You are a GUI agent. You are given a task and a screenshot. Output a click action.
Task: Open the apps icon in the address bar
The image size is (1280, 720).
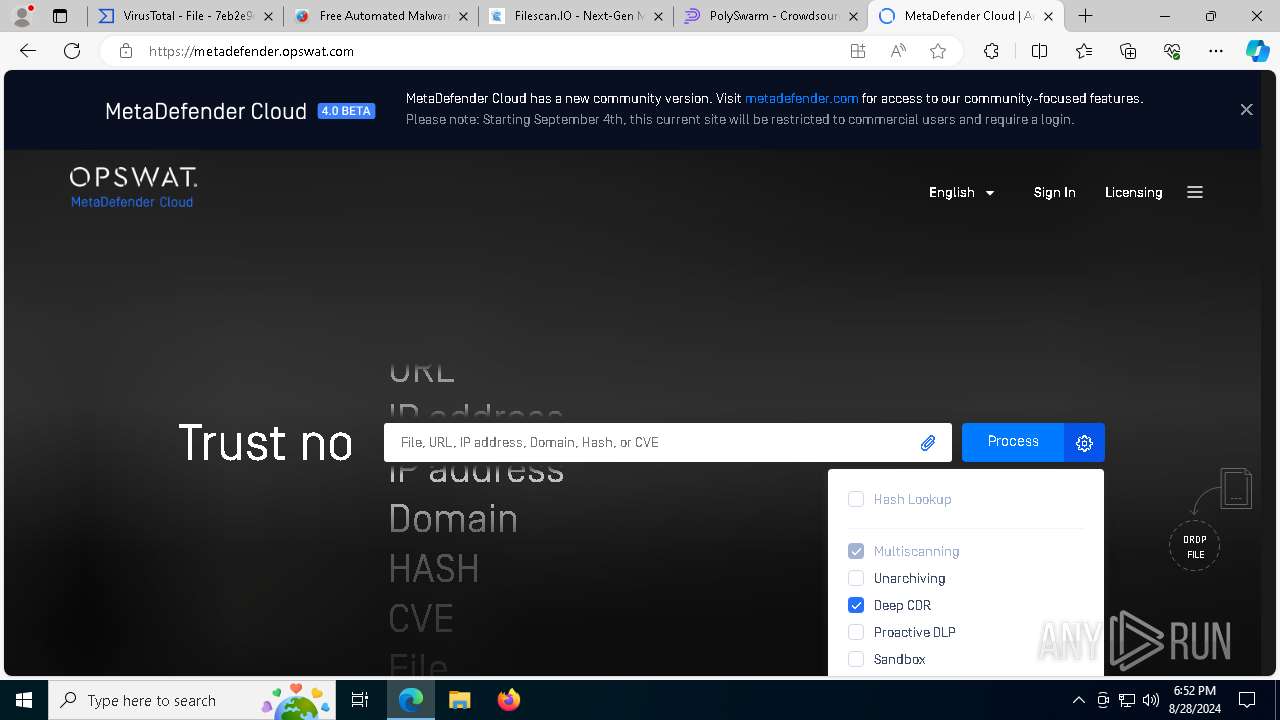click(858, 51)
